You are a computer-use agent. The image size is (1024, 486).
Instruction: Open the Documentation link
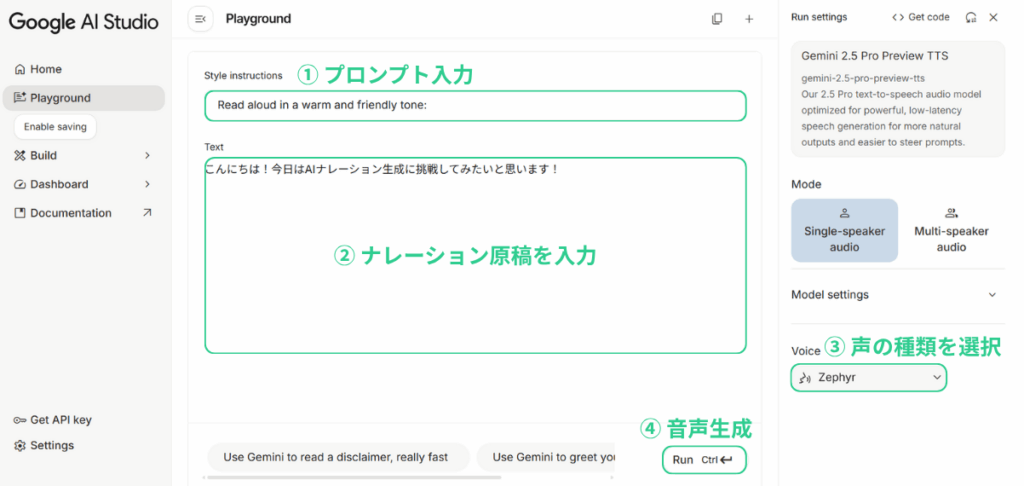[x=84, y=213]
